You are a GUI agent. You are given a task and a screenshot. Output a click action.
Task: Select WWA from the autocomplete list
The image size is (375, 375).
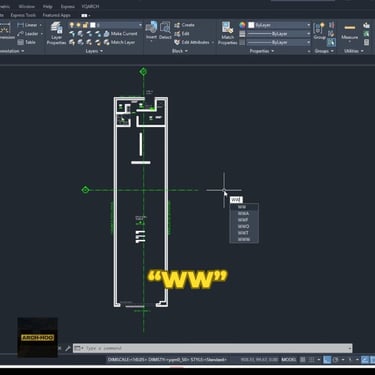coord(244,213)
